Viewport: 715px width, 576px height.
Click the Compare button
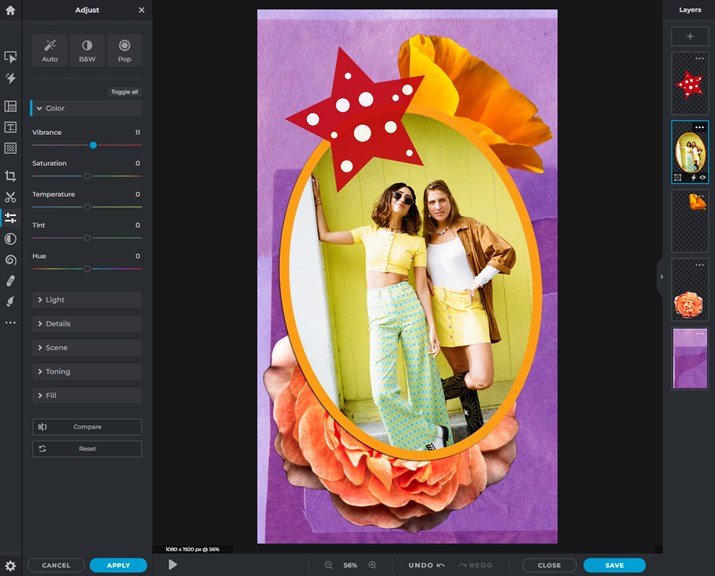tap(87, 427)
